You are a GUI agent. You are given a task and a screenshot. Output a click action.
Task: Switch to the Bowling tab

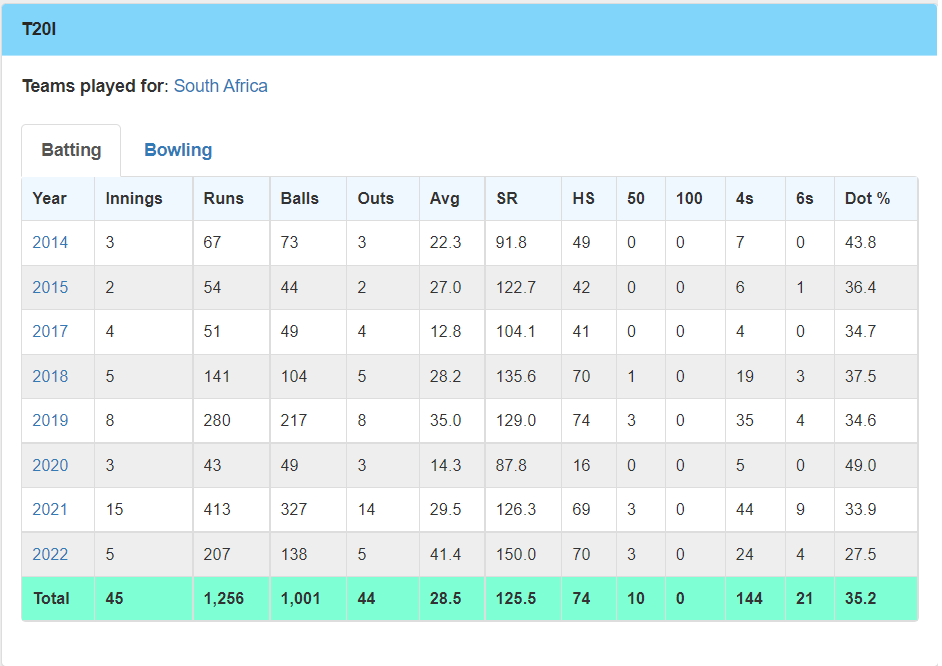pyautogui.click(x=178, y=150)
